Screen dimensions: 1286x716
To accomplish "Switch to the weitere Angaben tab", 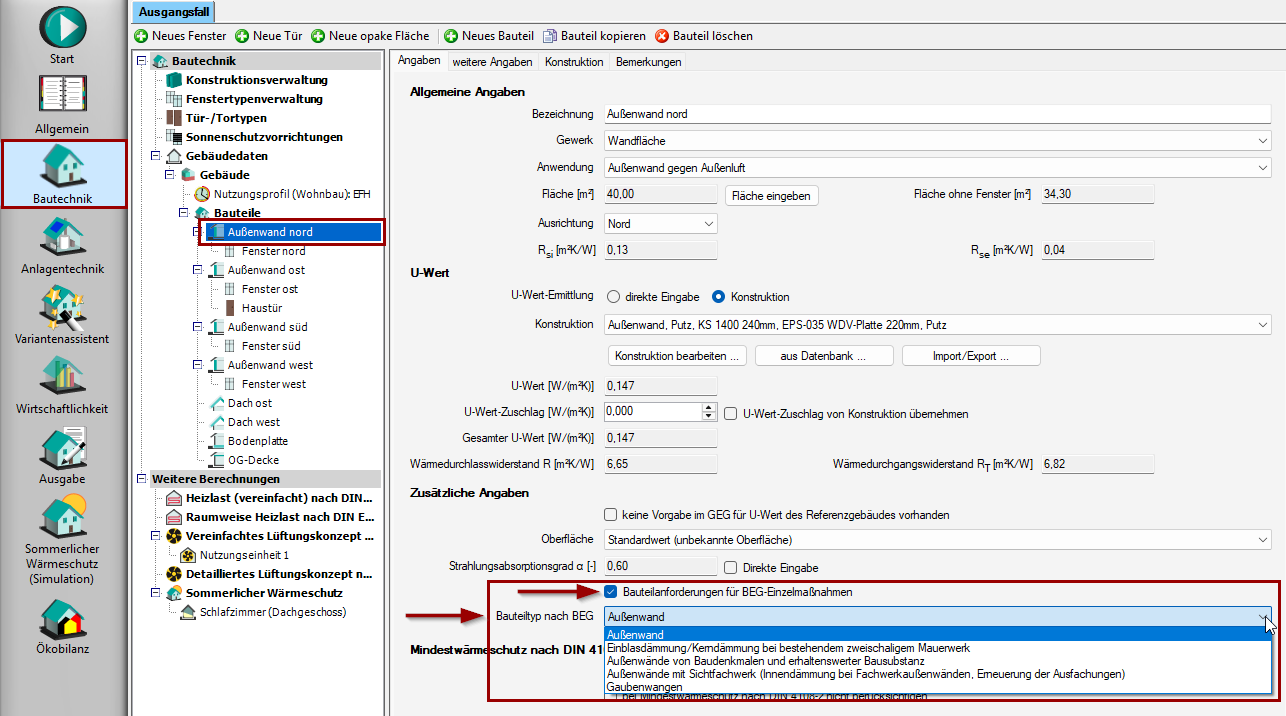I will coord(492,62).
